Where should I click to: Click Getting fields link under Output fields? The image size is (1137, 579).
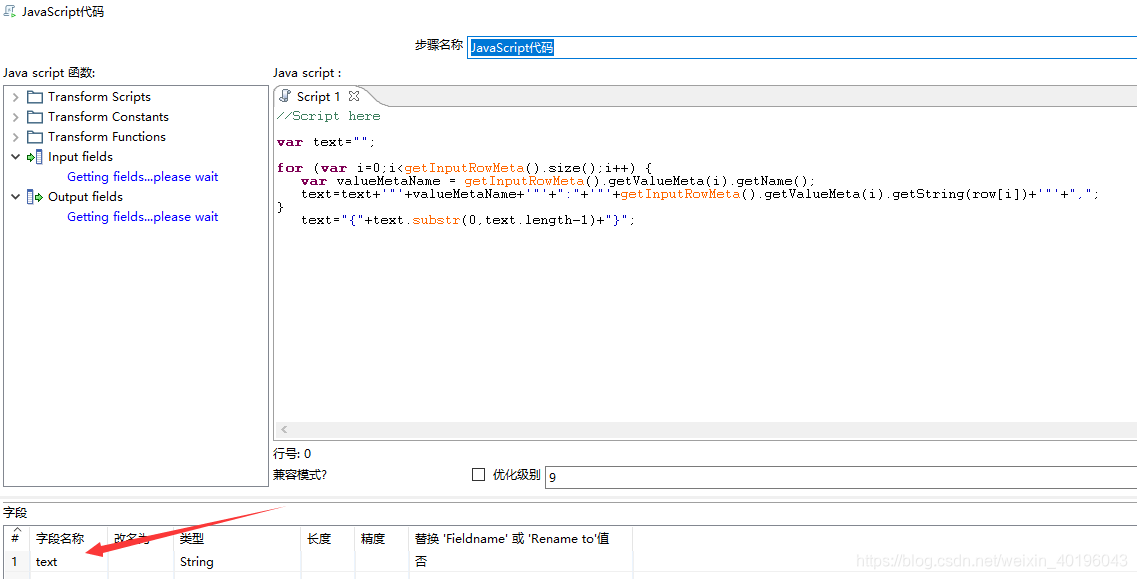click(x=142, y=216)
